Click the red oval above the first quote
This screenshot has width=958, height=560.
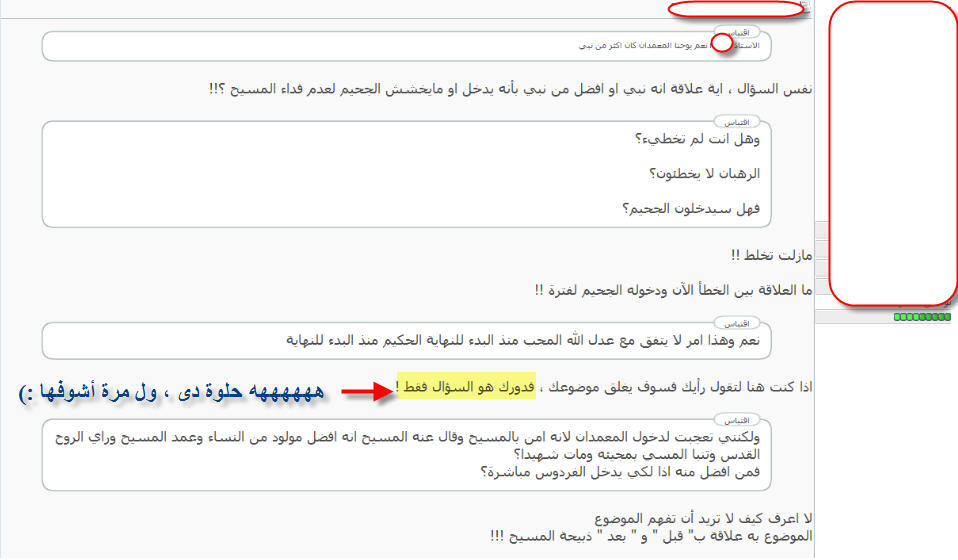point(736,10)
